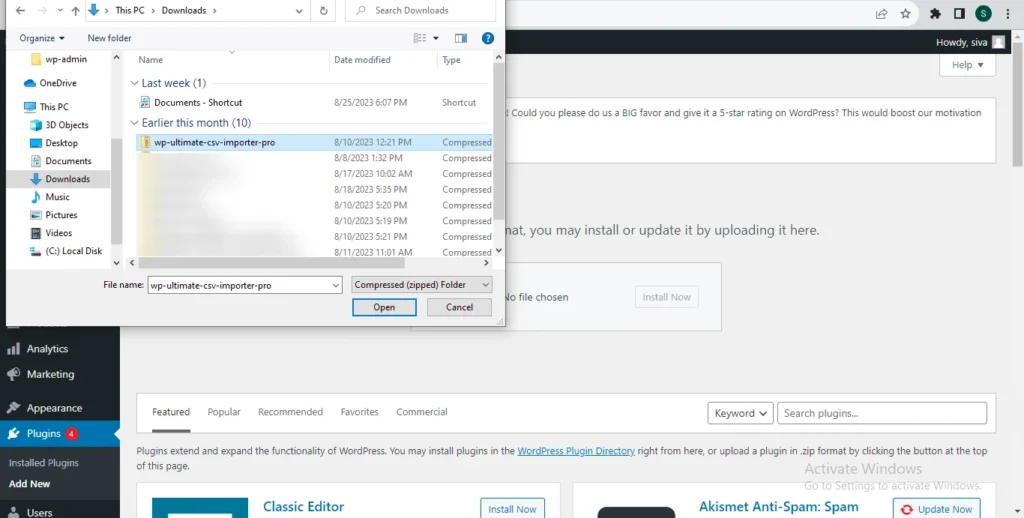The height and width of the screenshot is (518, 1024).
Task: Switch to the Popular plugins tab
Action: (x=224, y=412)
